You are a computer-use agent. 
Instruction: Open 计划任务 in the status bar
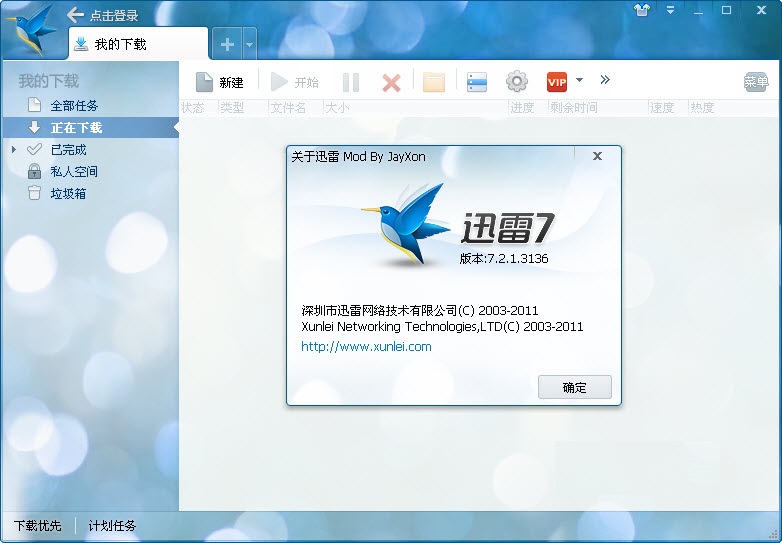tap(112, 526)
